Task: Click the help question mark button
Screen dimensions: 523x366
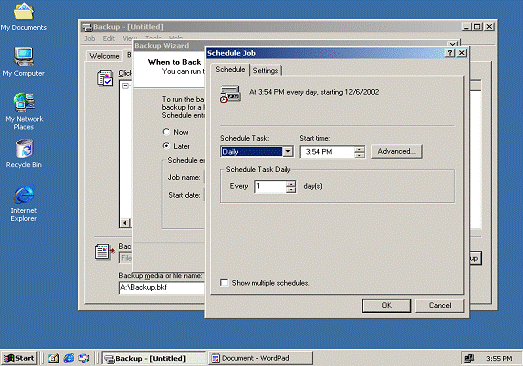Action: tap(450, 53)
